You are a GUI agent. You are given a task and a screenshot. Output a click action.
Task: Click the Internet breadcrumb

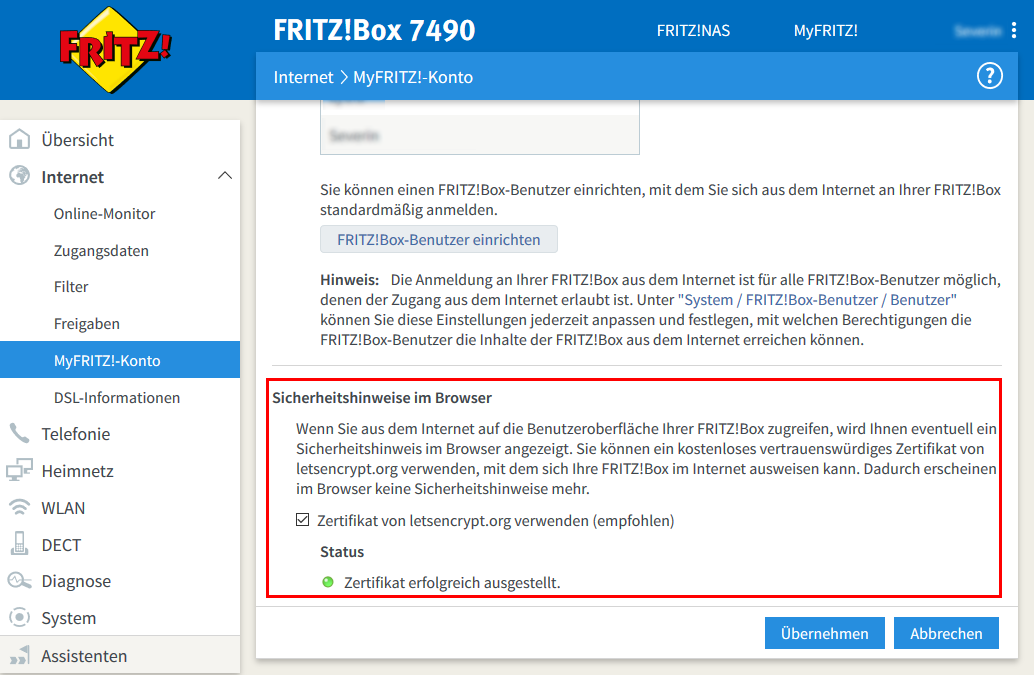(303, 77)
